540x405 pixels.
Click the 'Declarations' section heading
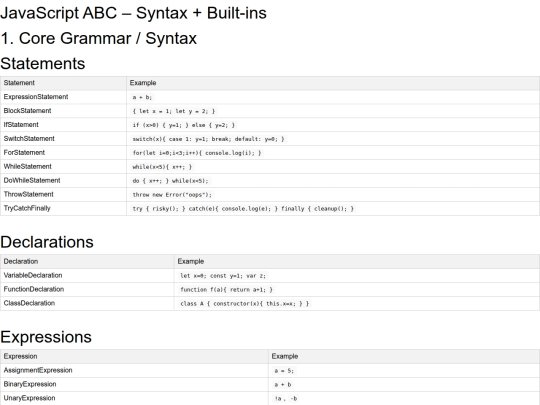[x=47, y=242]
